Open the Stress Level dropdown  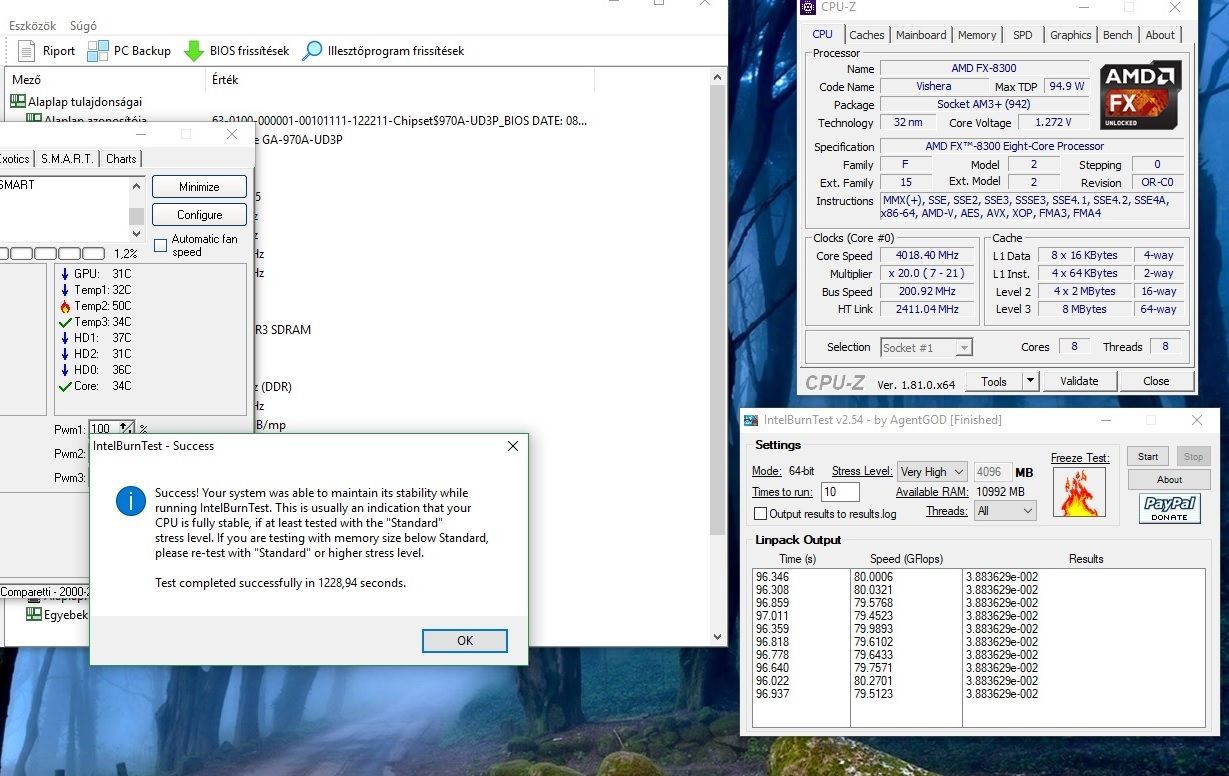point(932,472)
